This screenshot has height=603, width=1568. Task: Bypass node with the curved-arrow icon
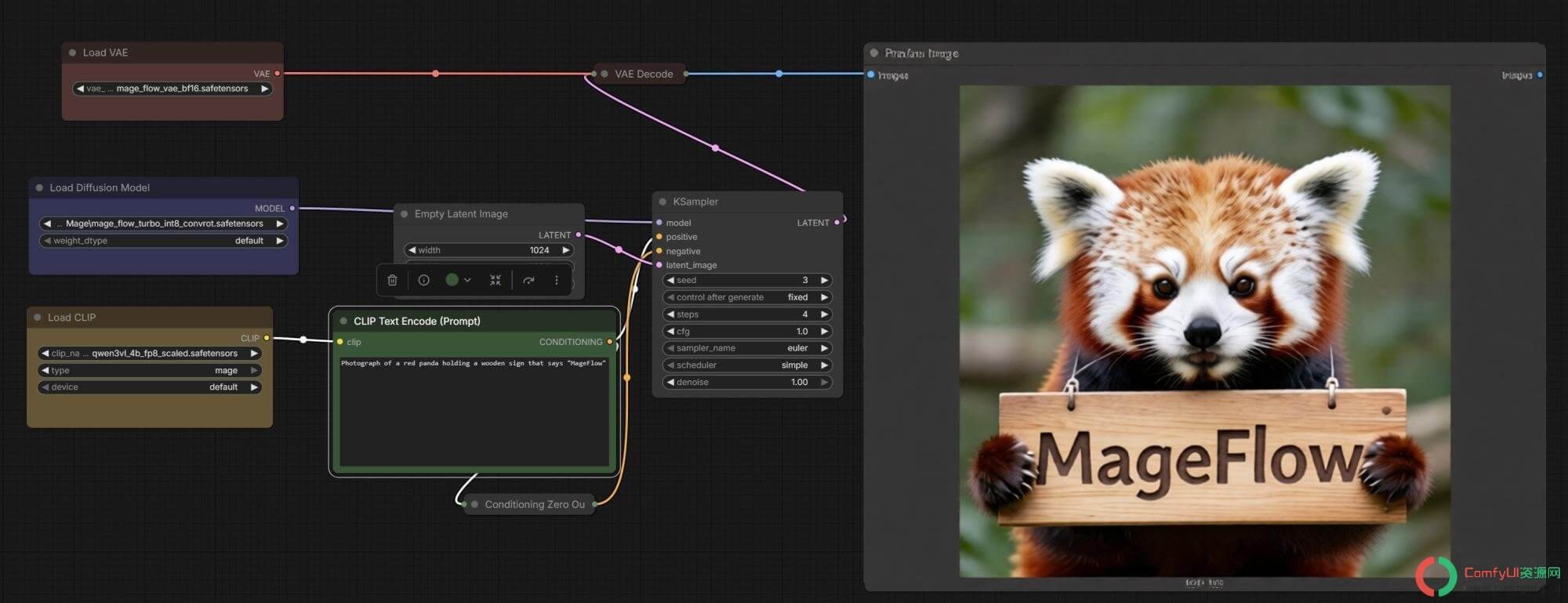528,280
